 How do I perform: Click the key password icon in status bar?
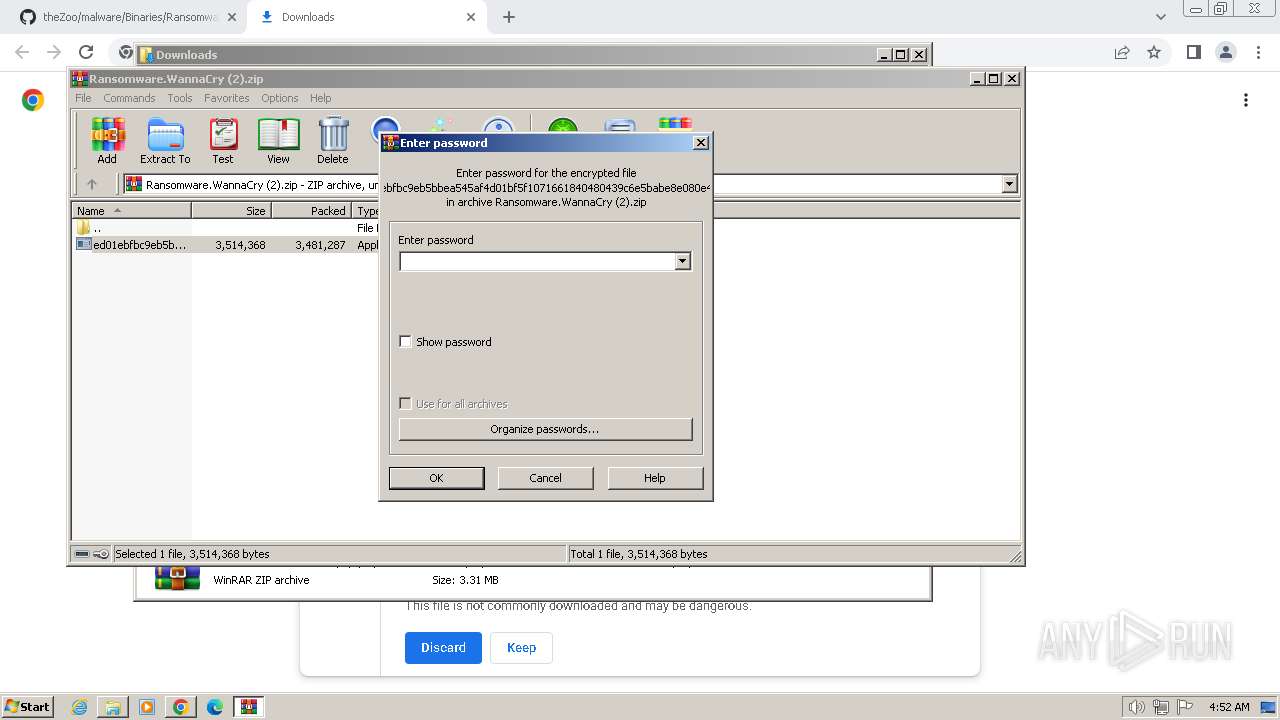click(101, 554)
